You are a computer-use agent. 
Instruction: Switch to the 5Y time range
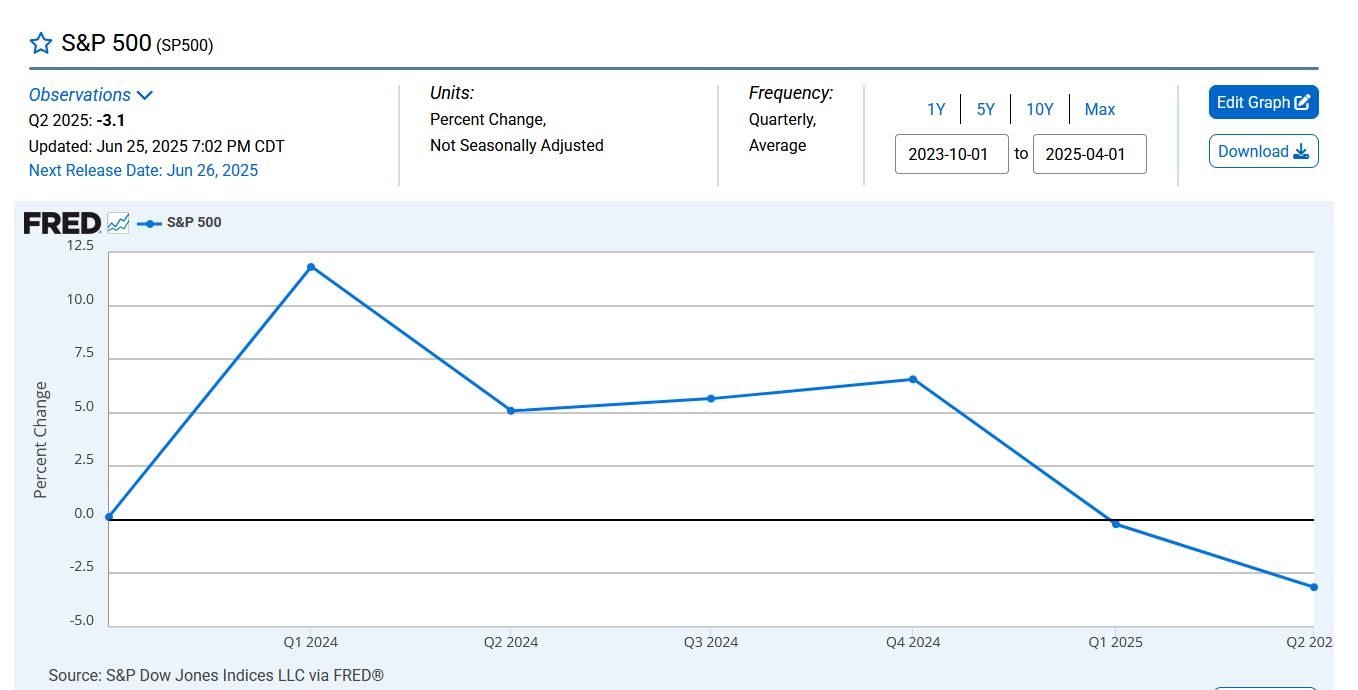point(986,109)
